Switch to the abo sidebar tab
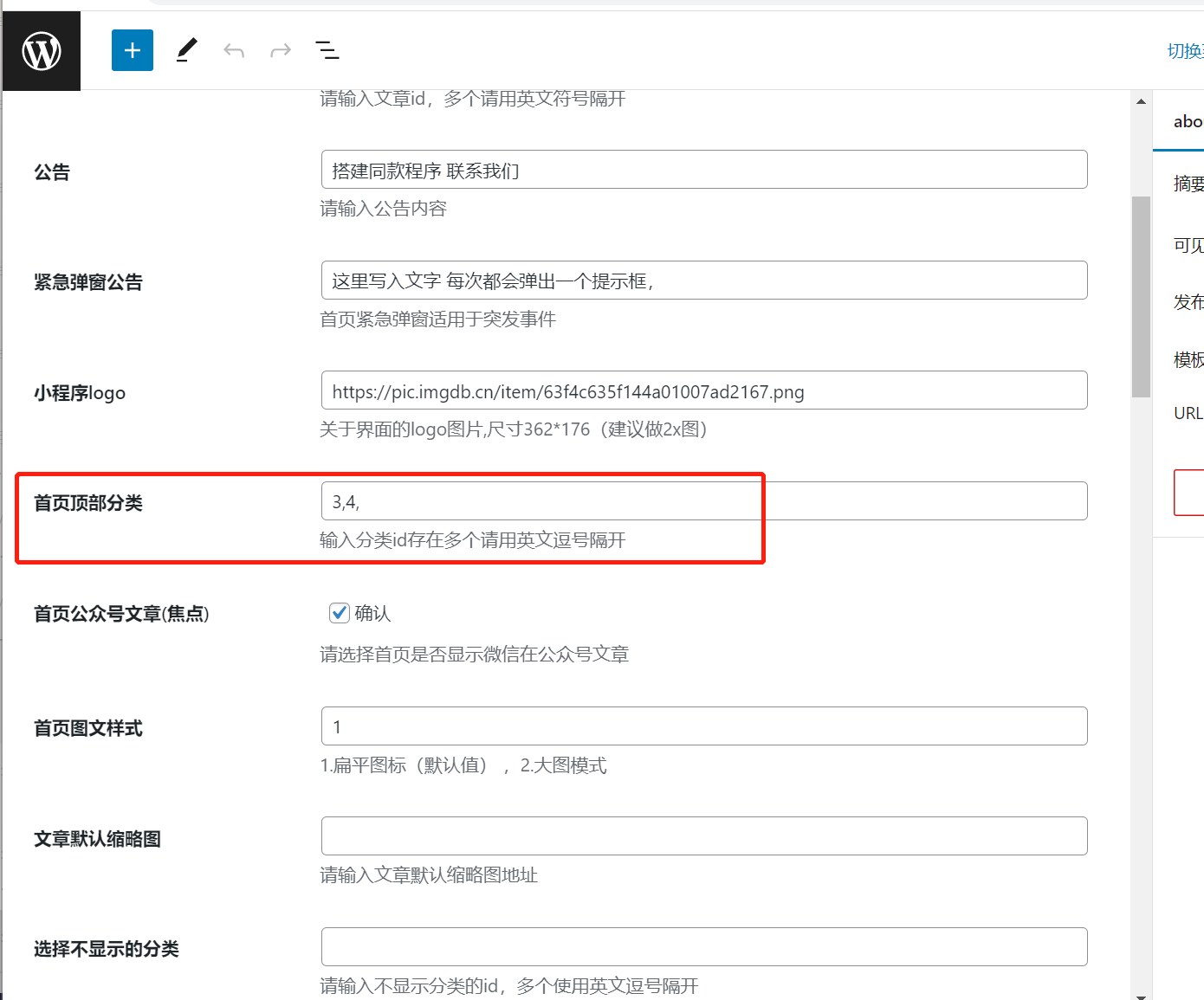The image size is (1204, 1000). [x=1187, y=122]
